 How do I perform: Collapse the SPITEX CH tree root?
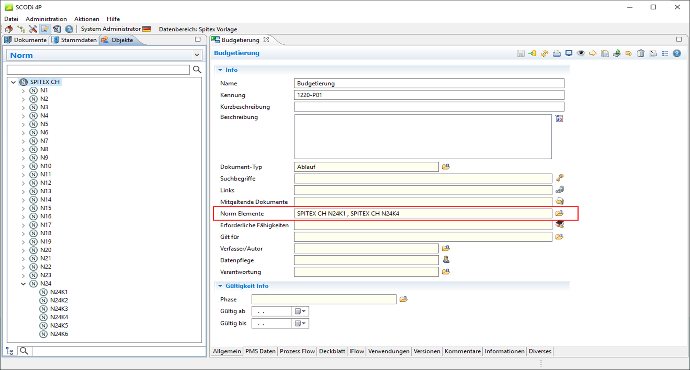pyautogui.click(x=13, y=82)
